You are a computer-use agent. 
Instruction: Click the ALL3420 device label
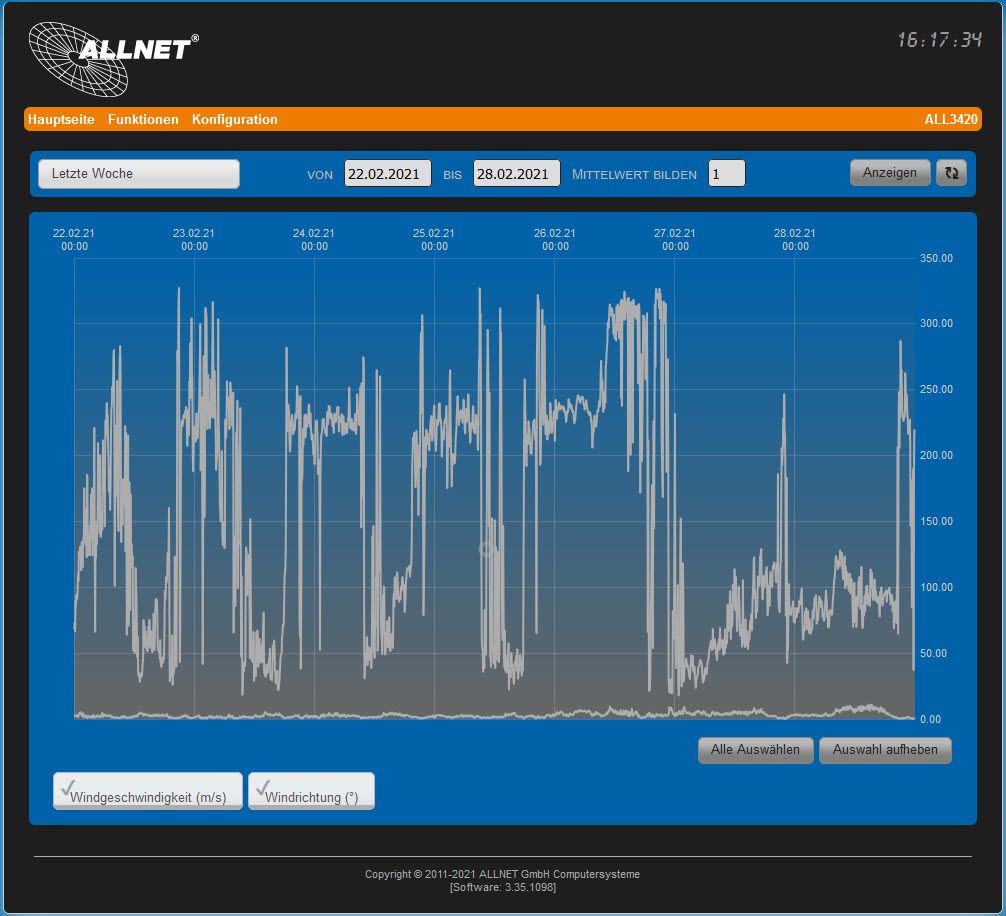tap(950, 119)
